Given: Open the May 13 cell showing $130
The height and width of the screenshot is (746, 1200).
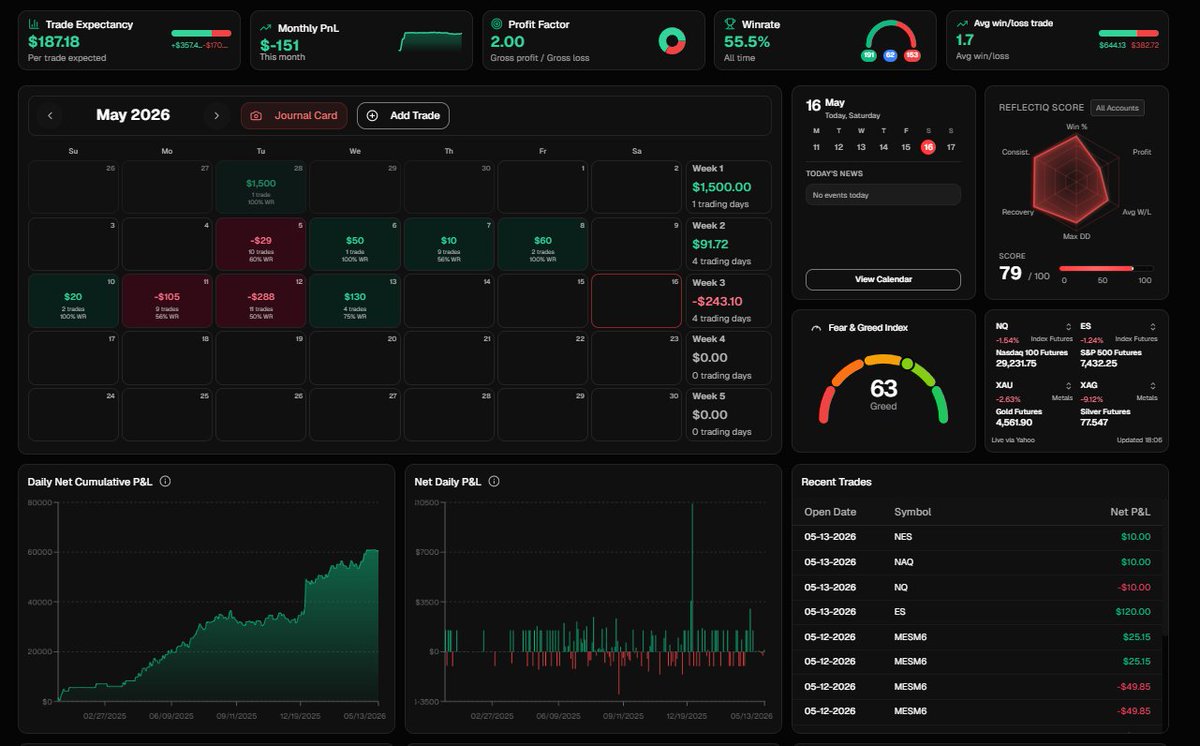Looking at the screenshot, I should click(355, 301).
